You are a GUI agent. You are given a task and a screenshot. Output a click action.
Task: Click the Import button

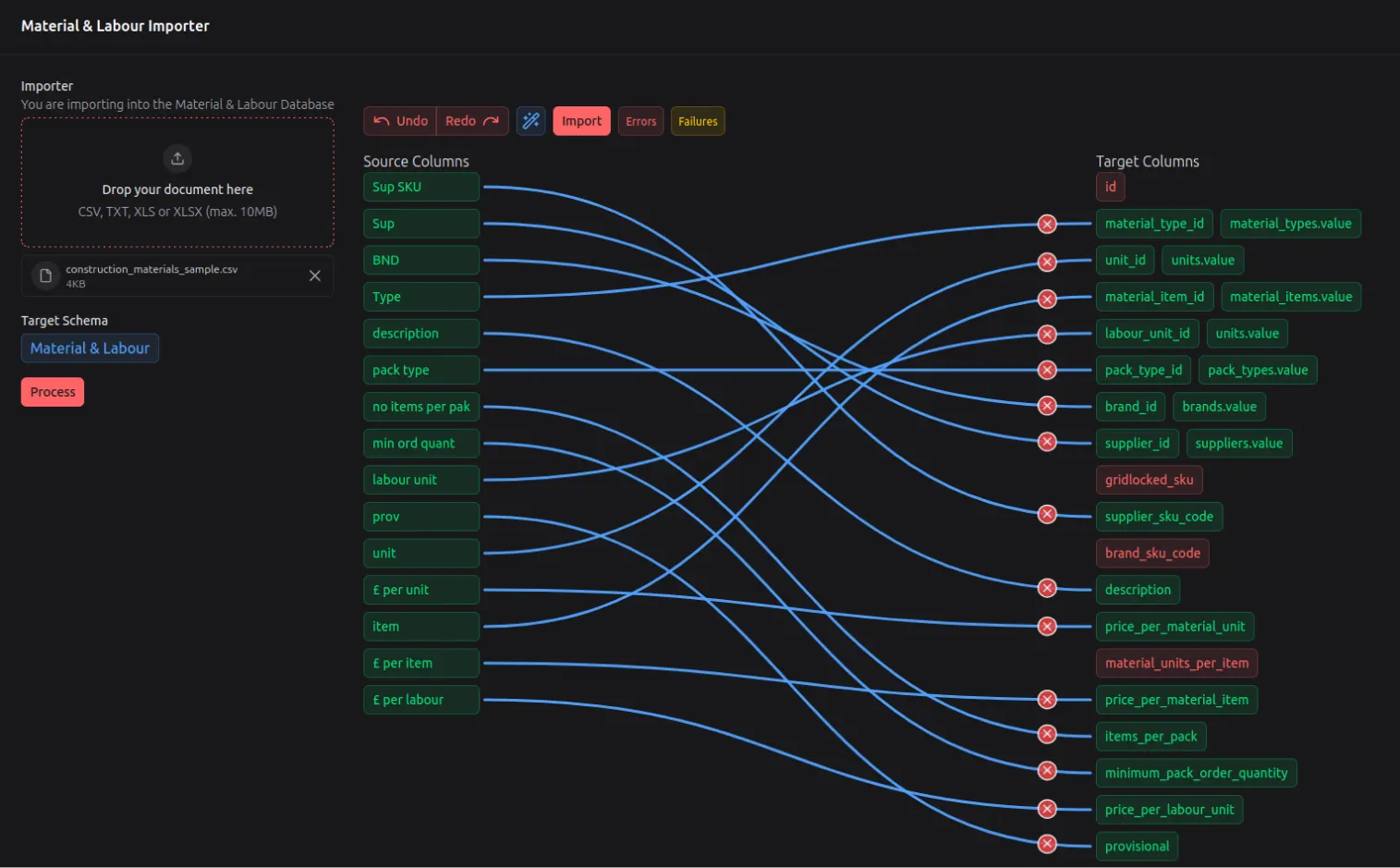(x=581, y=120)
